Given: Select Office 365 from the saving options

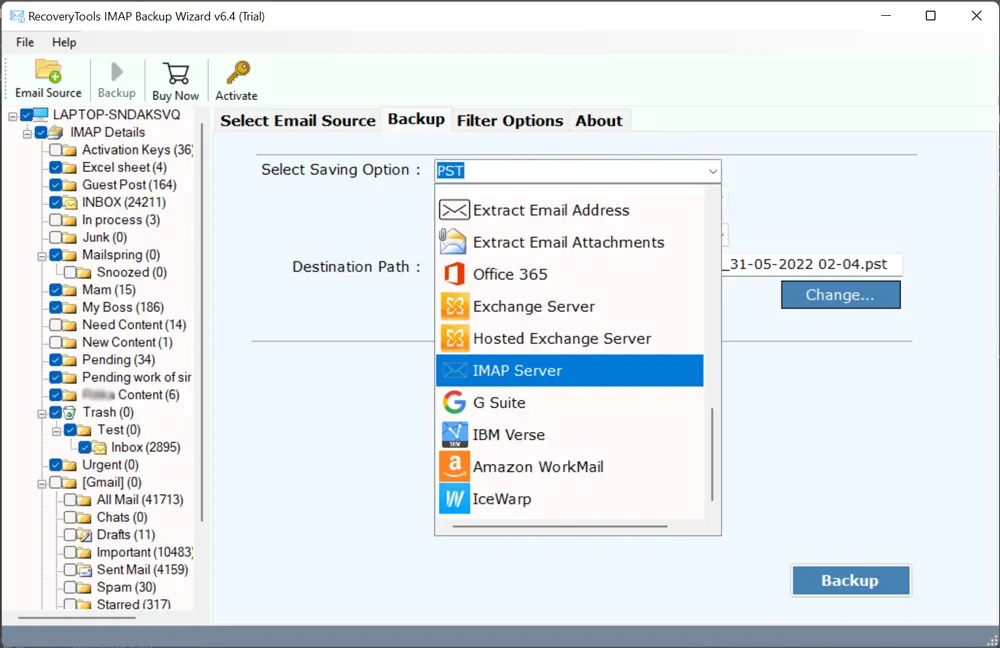Looking at the screenshot, I should 510,274.
